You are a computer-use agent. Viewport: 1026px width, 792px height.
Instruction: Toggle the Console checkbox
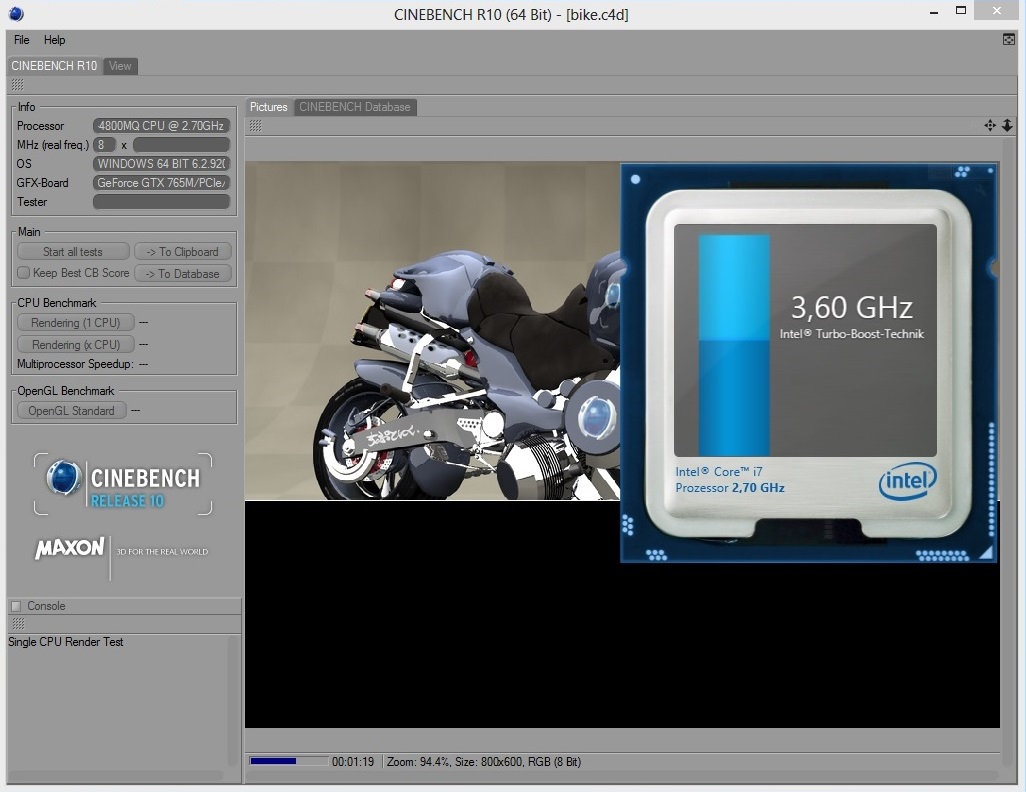click(x=16, y=606)
